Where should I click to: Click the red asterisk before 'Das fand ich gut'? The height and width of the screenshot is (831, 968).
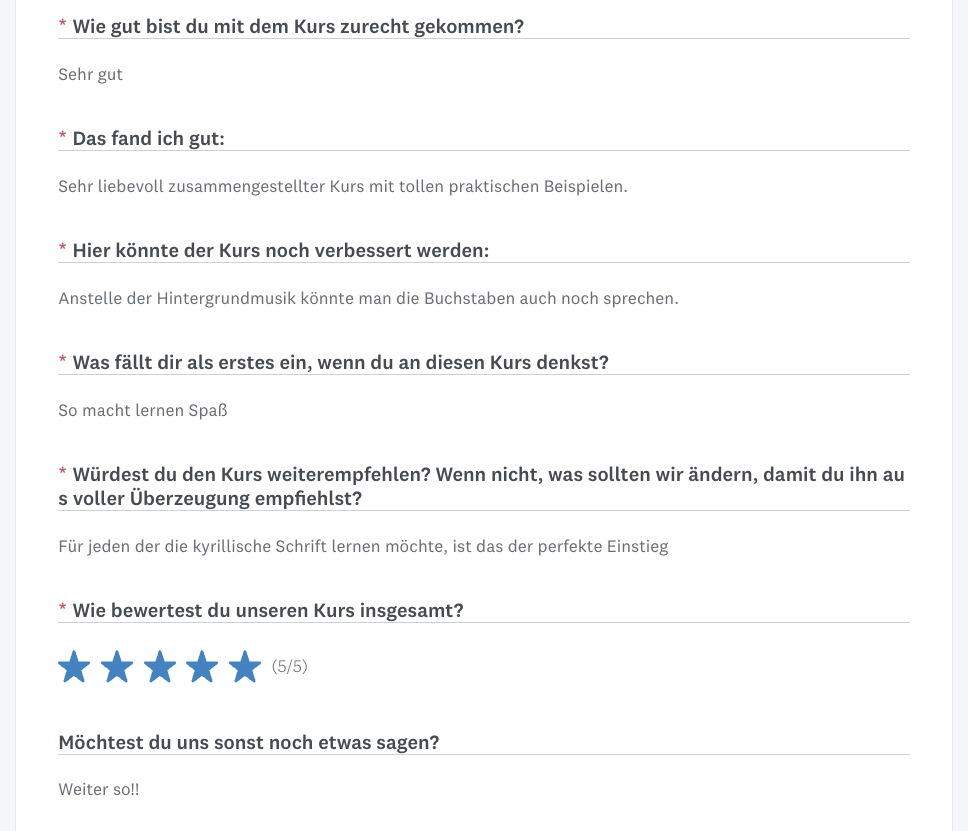tap(63, 136)
